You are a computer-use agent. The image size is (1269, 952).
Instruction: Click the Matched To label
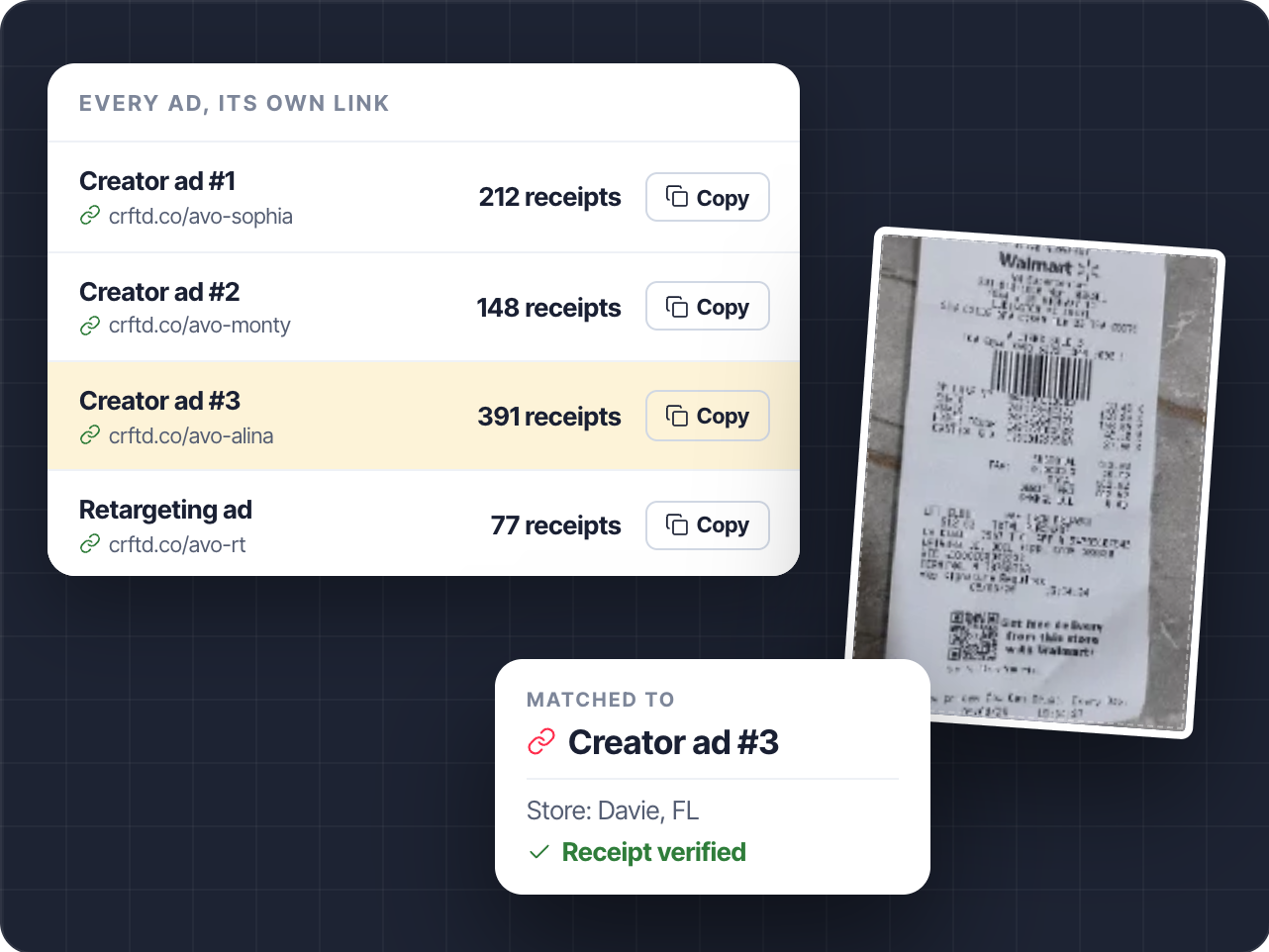pos(601,700)
